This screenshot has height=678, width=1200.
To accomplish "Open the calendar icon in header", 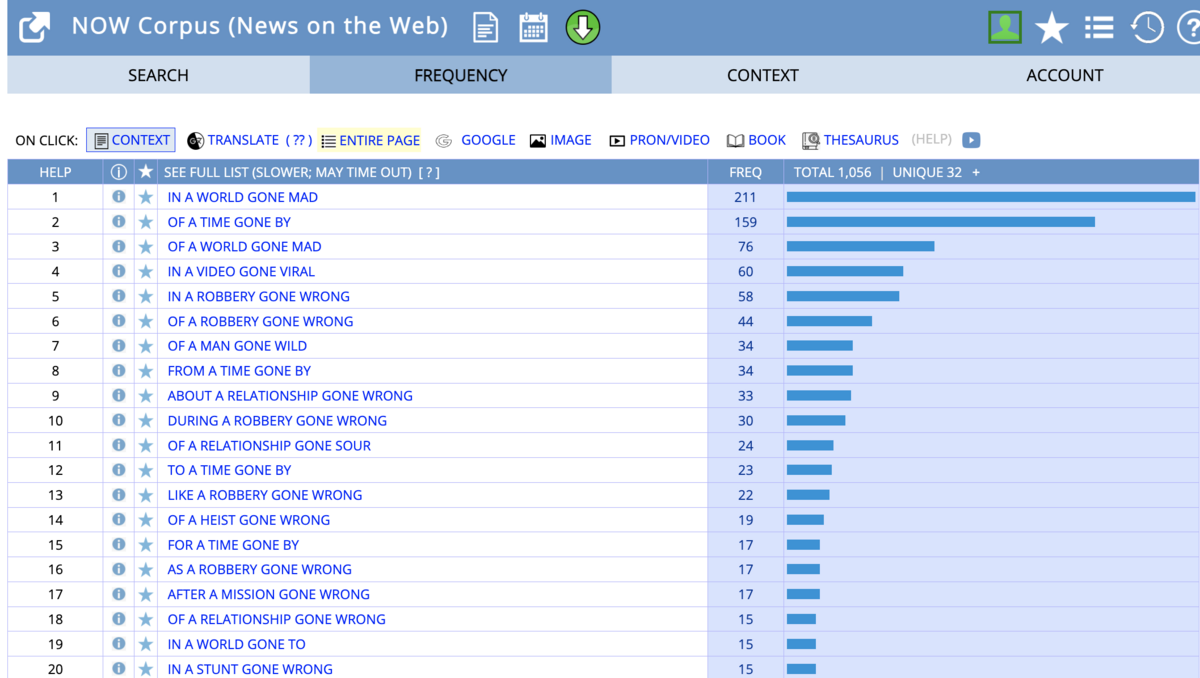I will [x=534, y=27].
